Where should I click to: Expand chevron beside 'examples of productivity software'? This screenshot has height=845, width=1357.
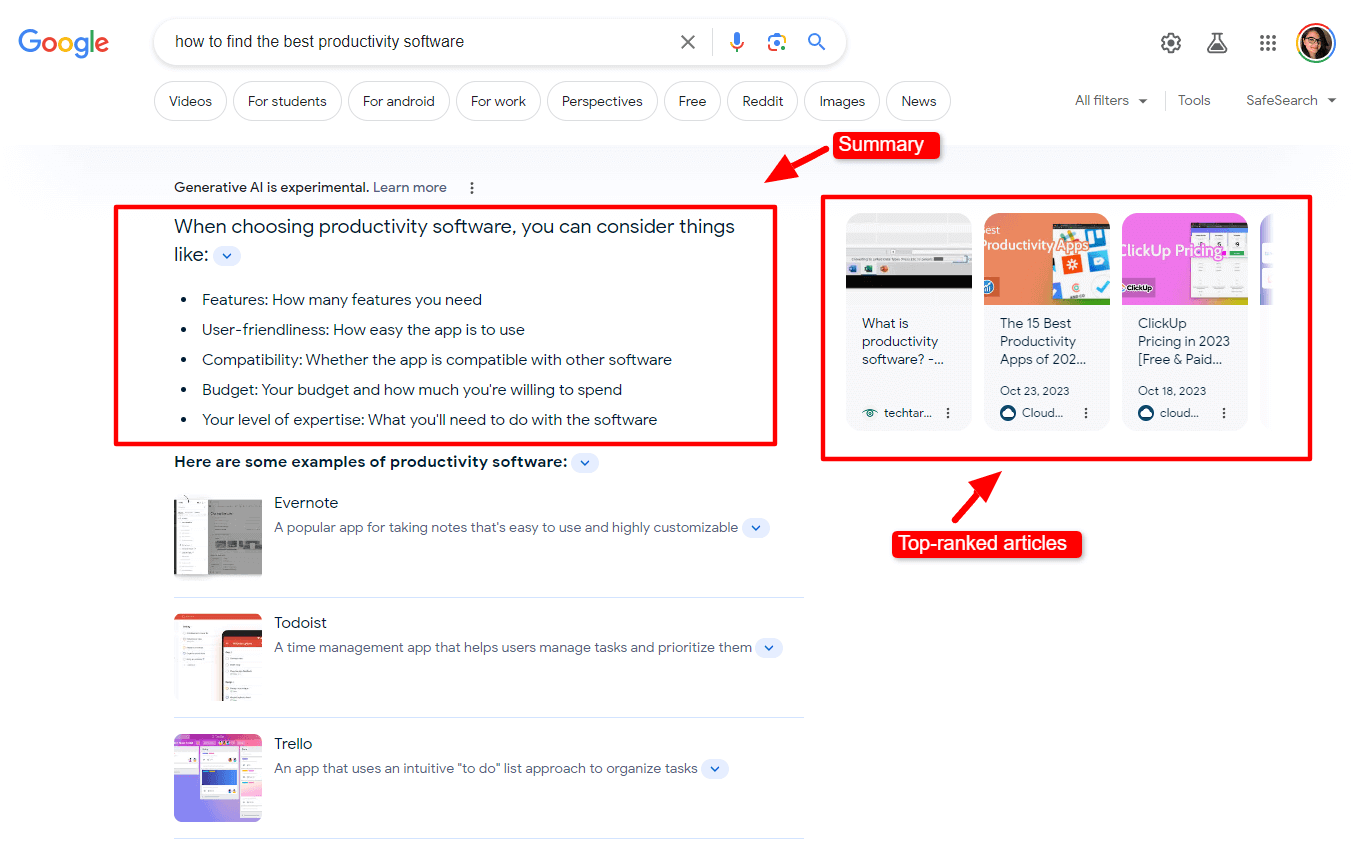tap(586, 463)
